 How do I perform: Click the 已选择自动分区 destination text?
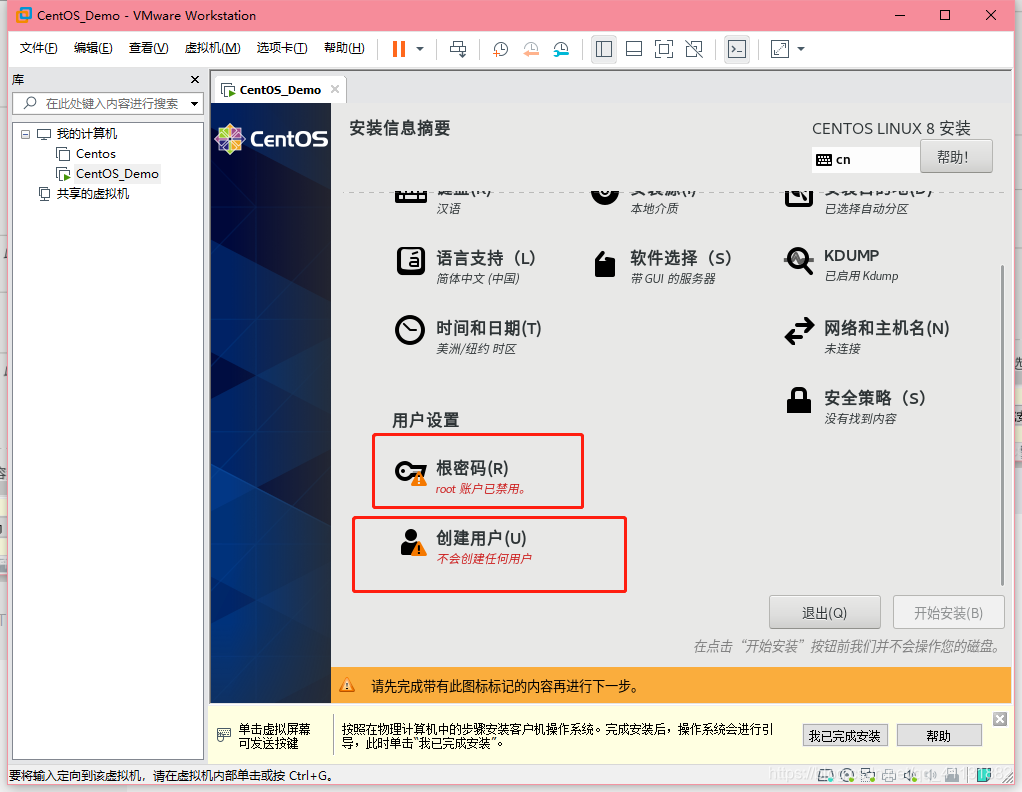[866, 209]
